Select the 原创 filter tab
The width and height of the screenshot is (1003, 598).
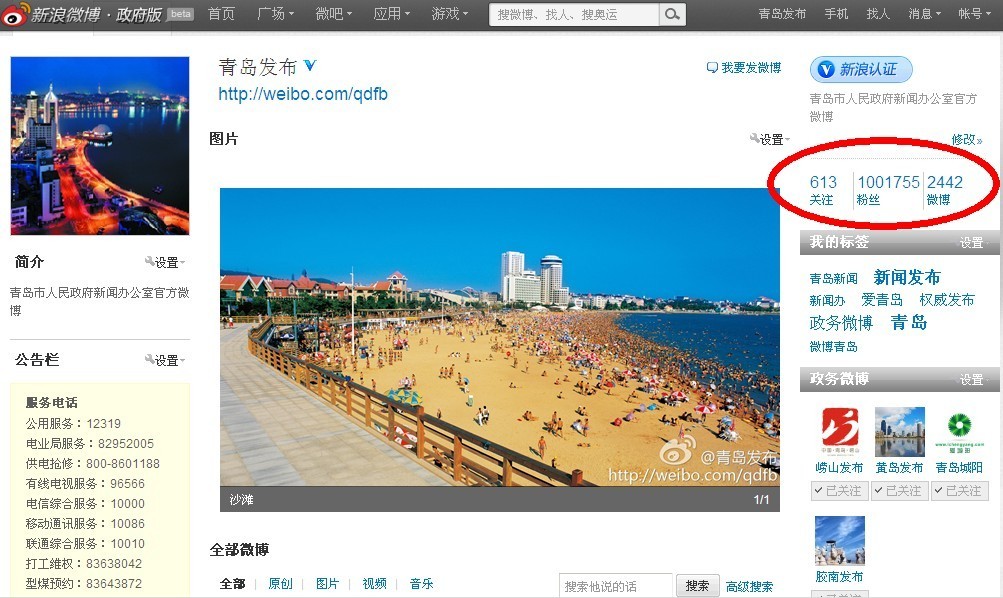(280, 583)
